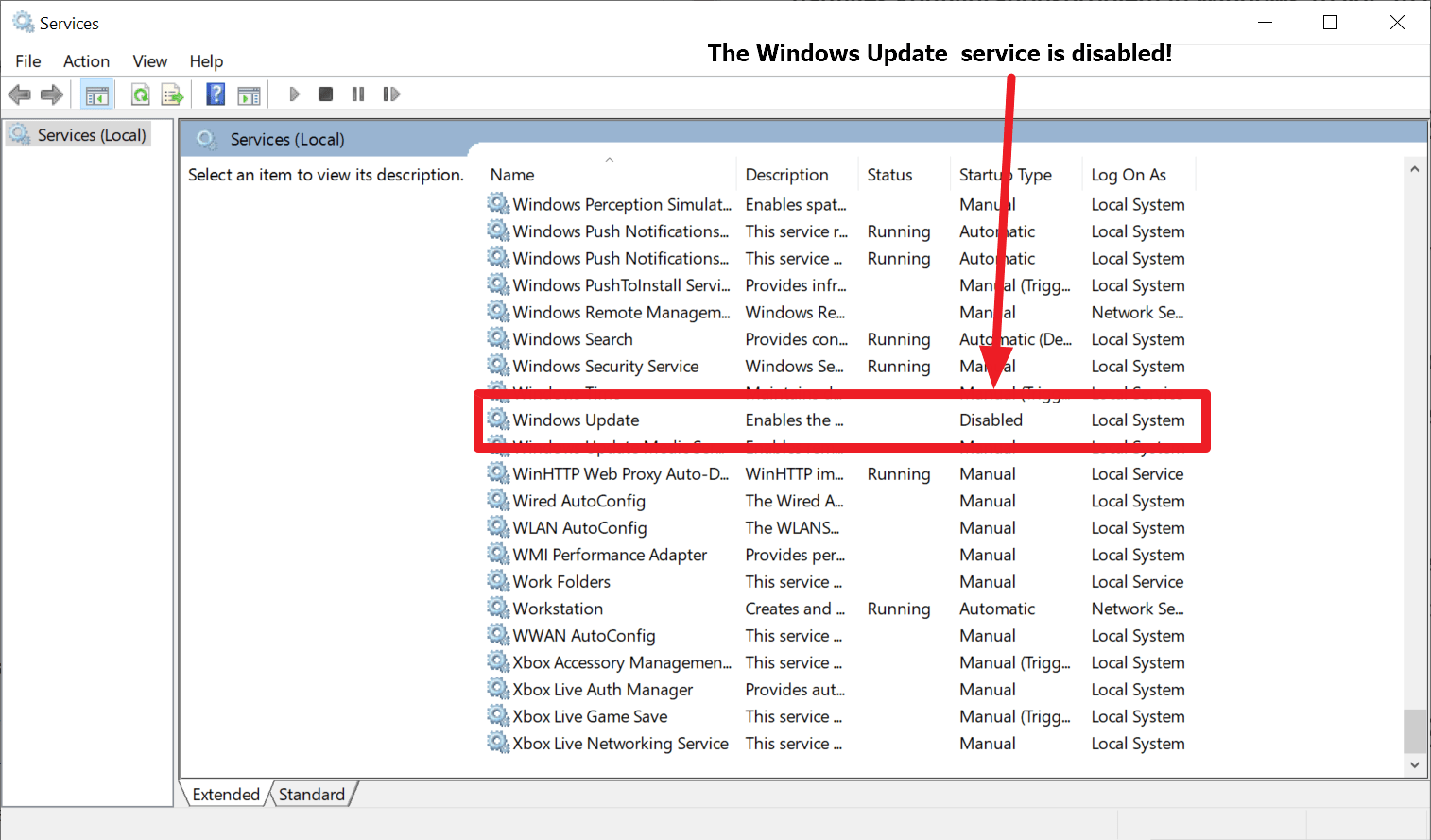Viewport: 1431px width, 840px height.
Task: Switch to the Standard tab
Action: point(312,795)
